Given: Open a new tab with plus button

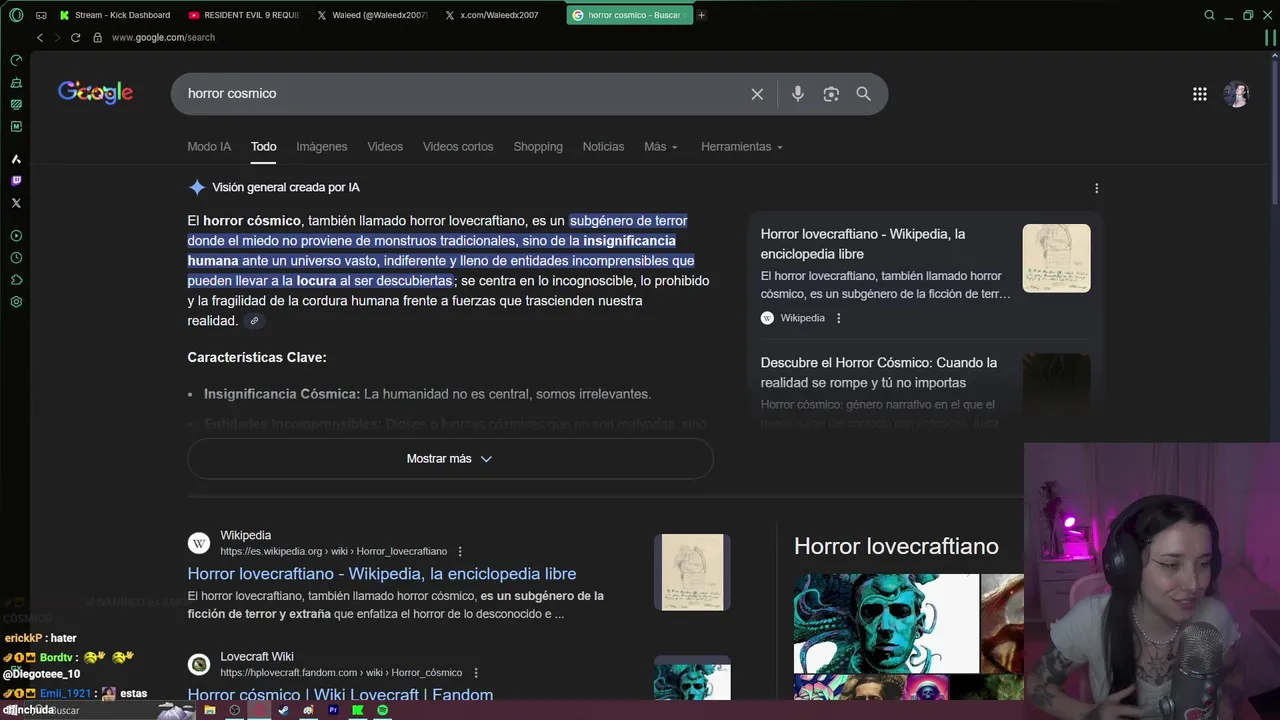Looking at the screenshot, I should click(701, 15).
